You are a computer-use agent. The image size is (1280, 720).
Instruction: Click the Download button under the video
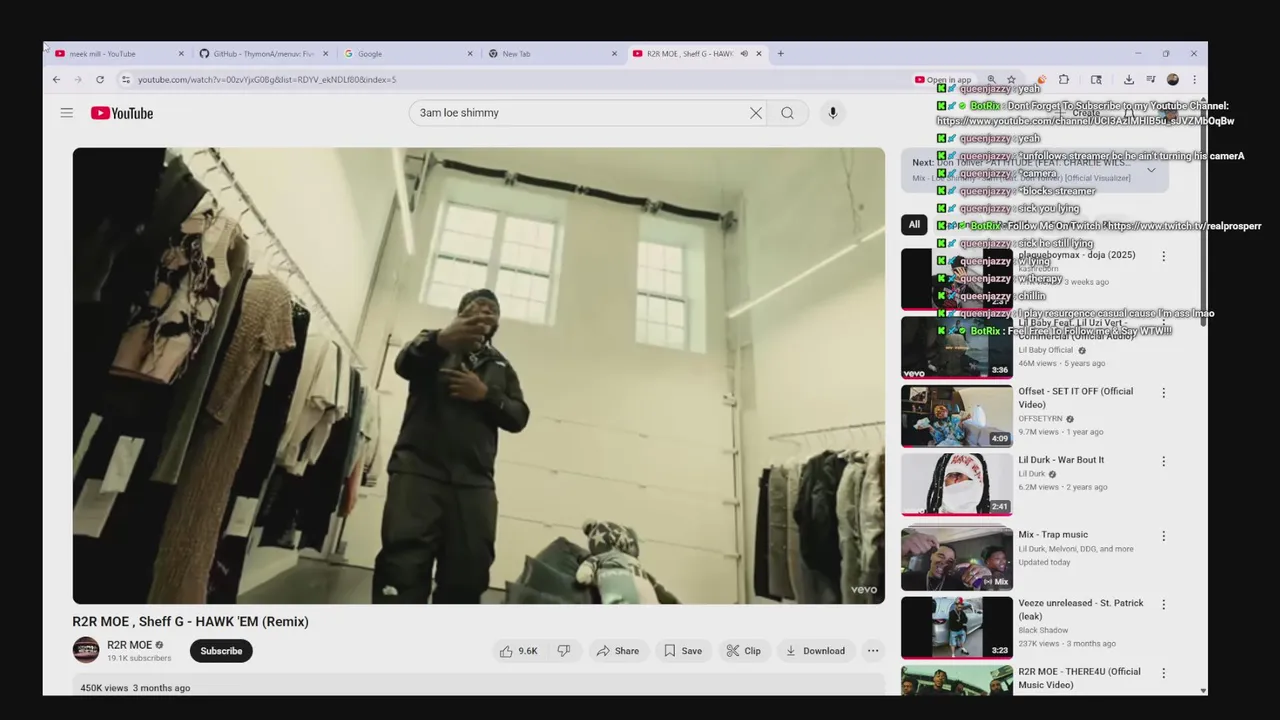(816, 651)
